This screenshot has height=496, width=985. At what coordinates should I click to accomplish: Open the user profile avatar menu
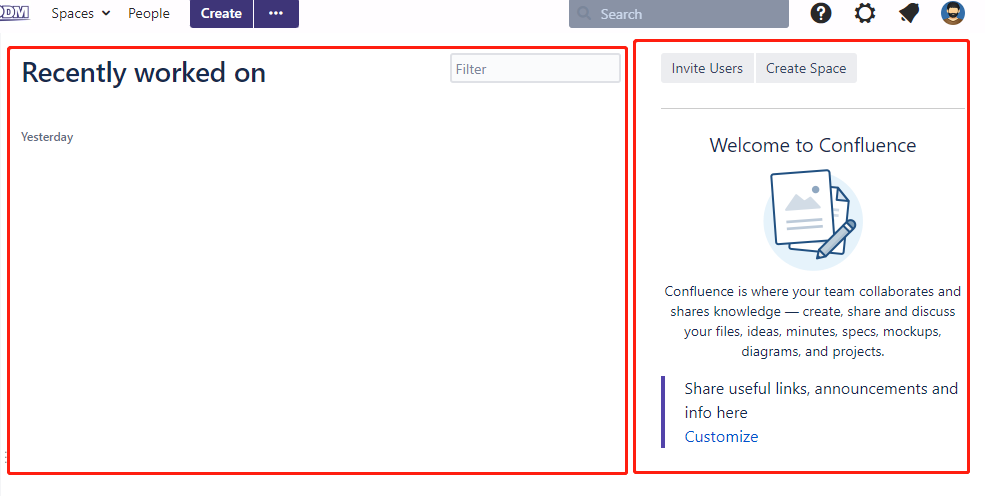click(952, 13)
